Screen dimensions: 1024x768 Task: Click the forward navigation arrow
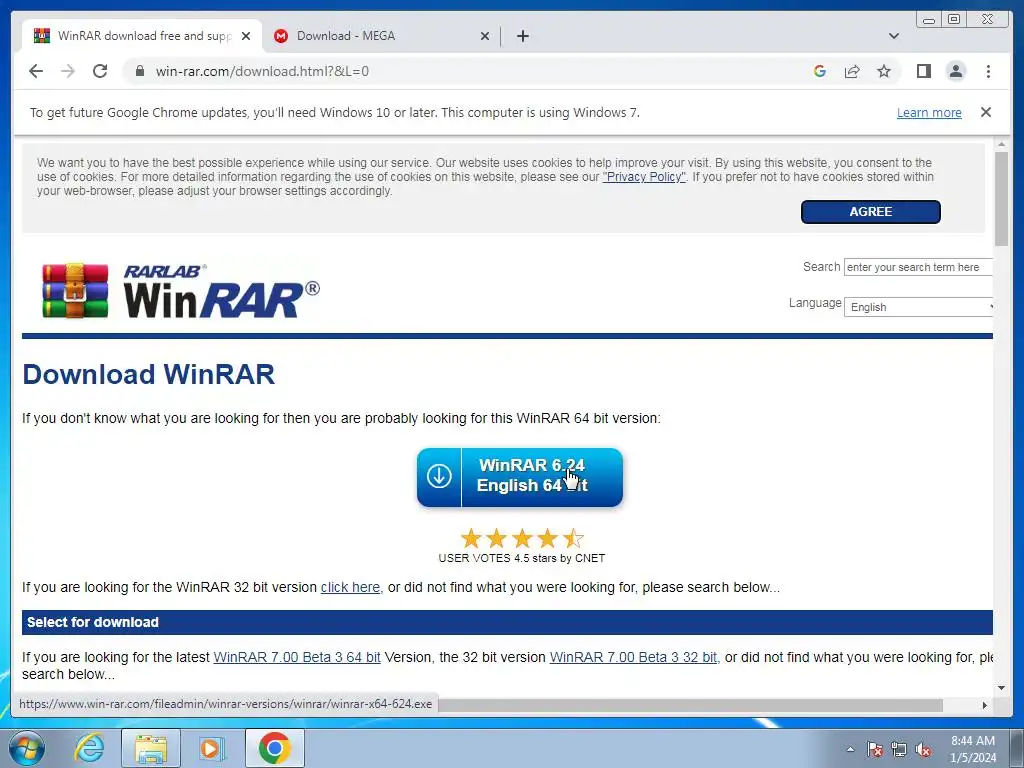click(x=68, y=71)
